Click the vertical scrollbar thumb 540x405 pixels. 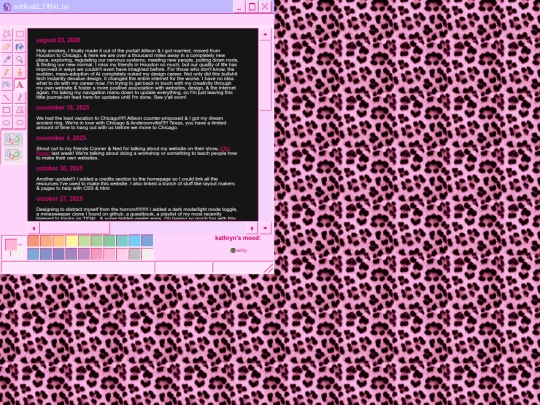point(265,76)
